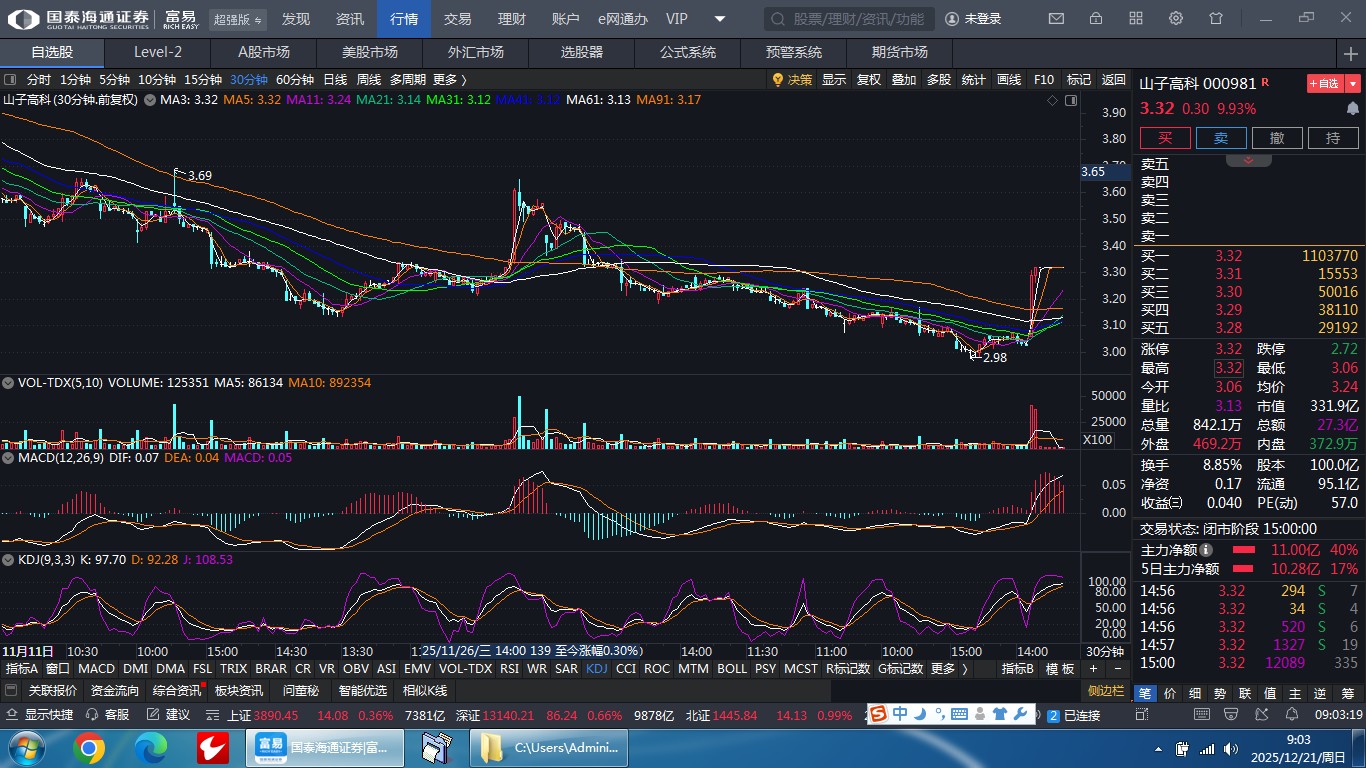Click the red 买 buy button

[x=1165, y=138]
